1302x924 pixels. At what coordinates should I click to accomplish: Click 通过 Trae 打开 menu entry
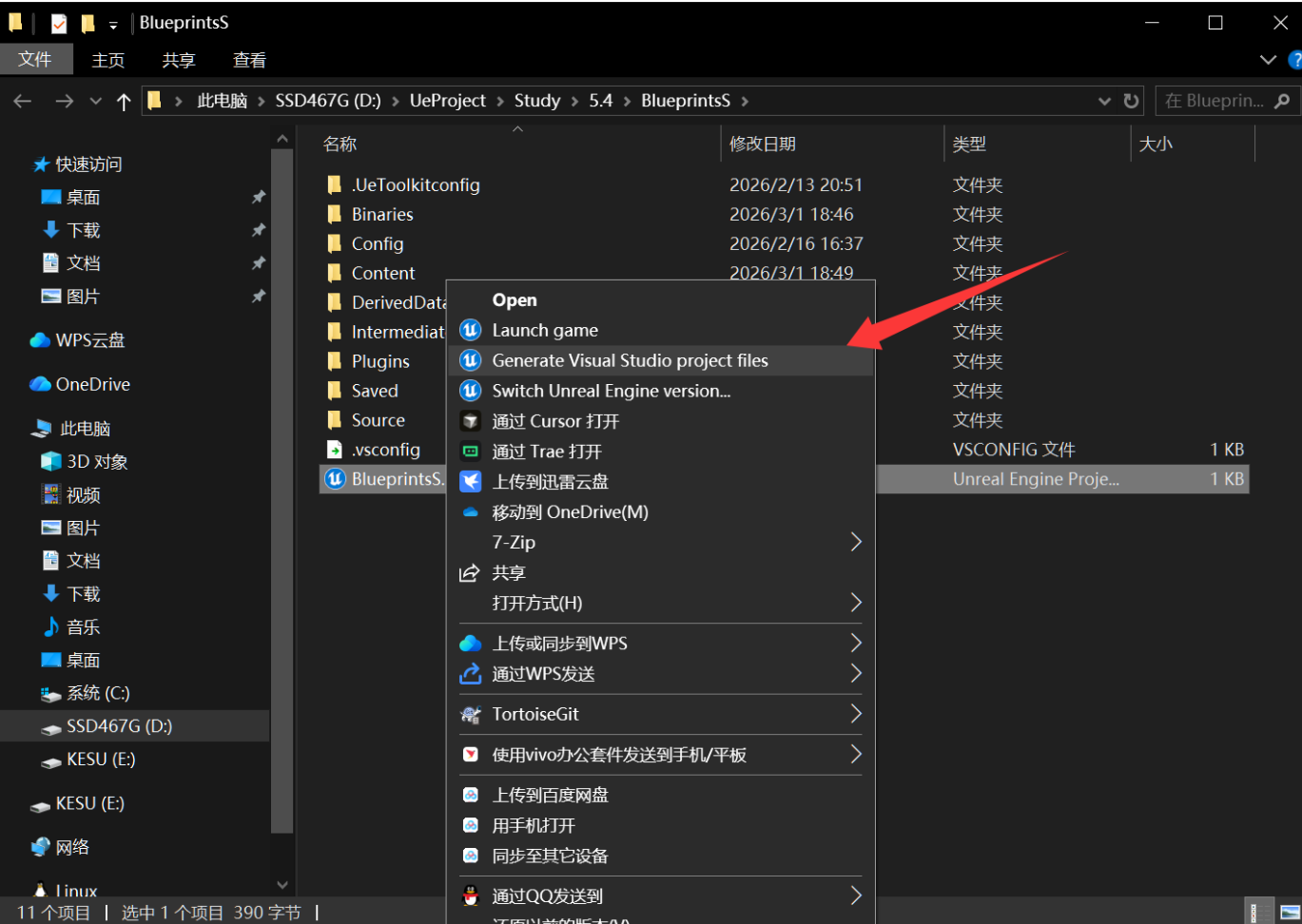661,452
